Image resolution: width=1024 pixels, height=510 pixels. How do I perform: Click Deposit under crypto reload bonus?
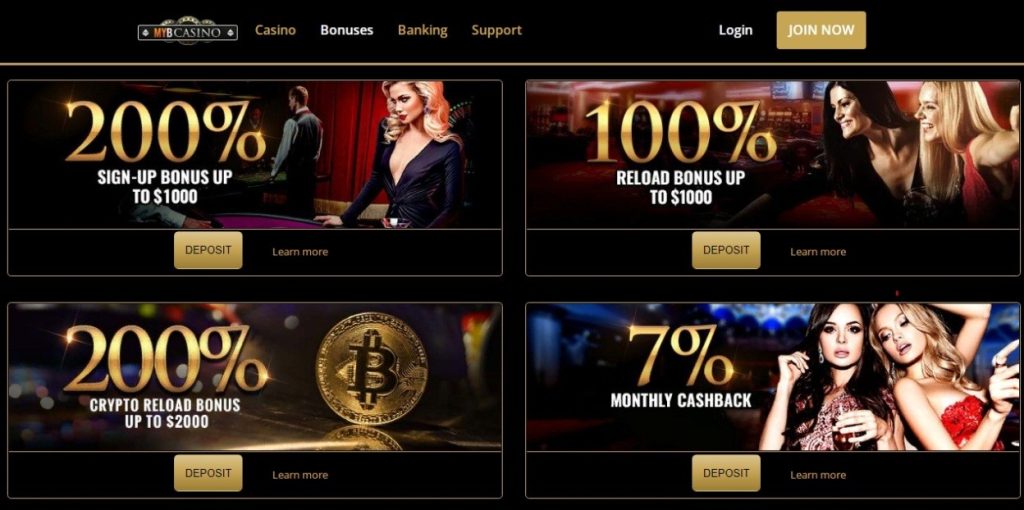point(208,473)
